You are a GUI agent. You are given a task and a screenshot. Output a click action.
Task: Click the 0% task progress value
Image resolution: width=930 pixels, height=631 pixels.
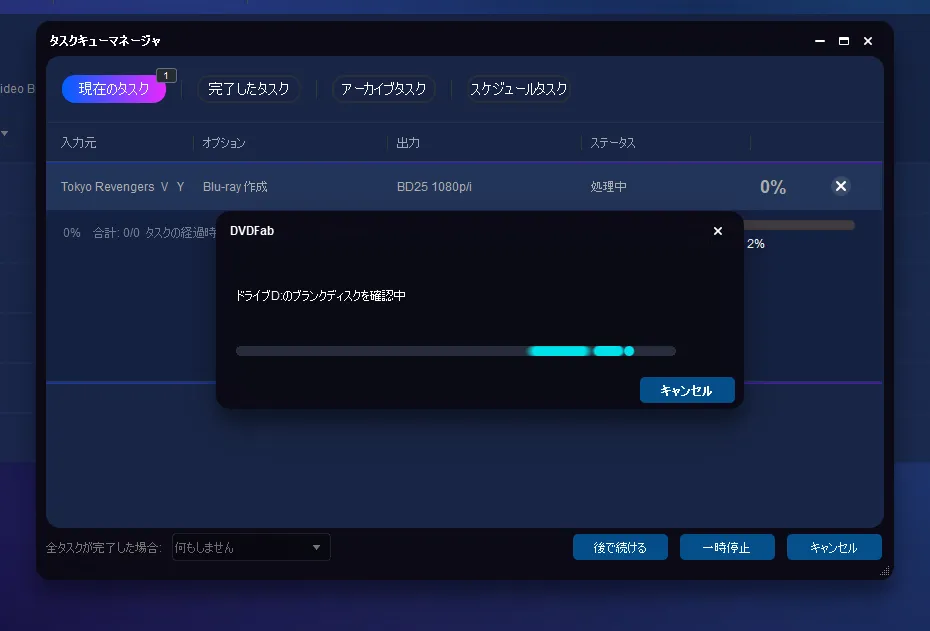point(773,187)
